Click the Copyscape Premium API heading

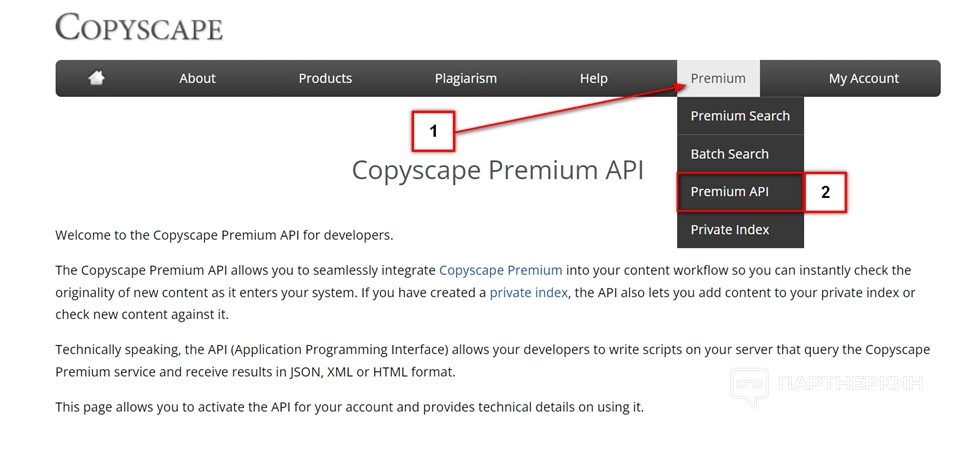click(x=497, y=169)
